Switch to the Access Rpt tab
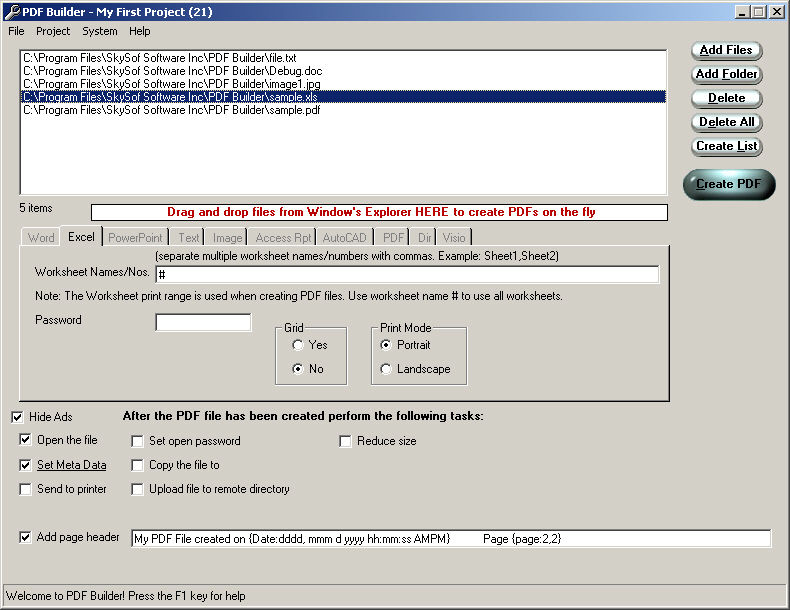Screen dimensions: 790x610 coord(283,238)
